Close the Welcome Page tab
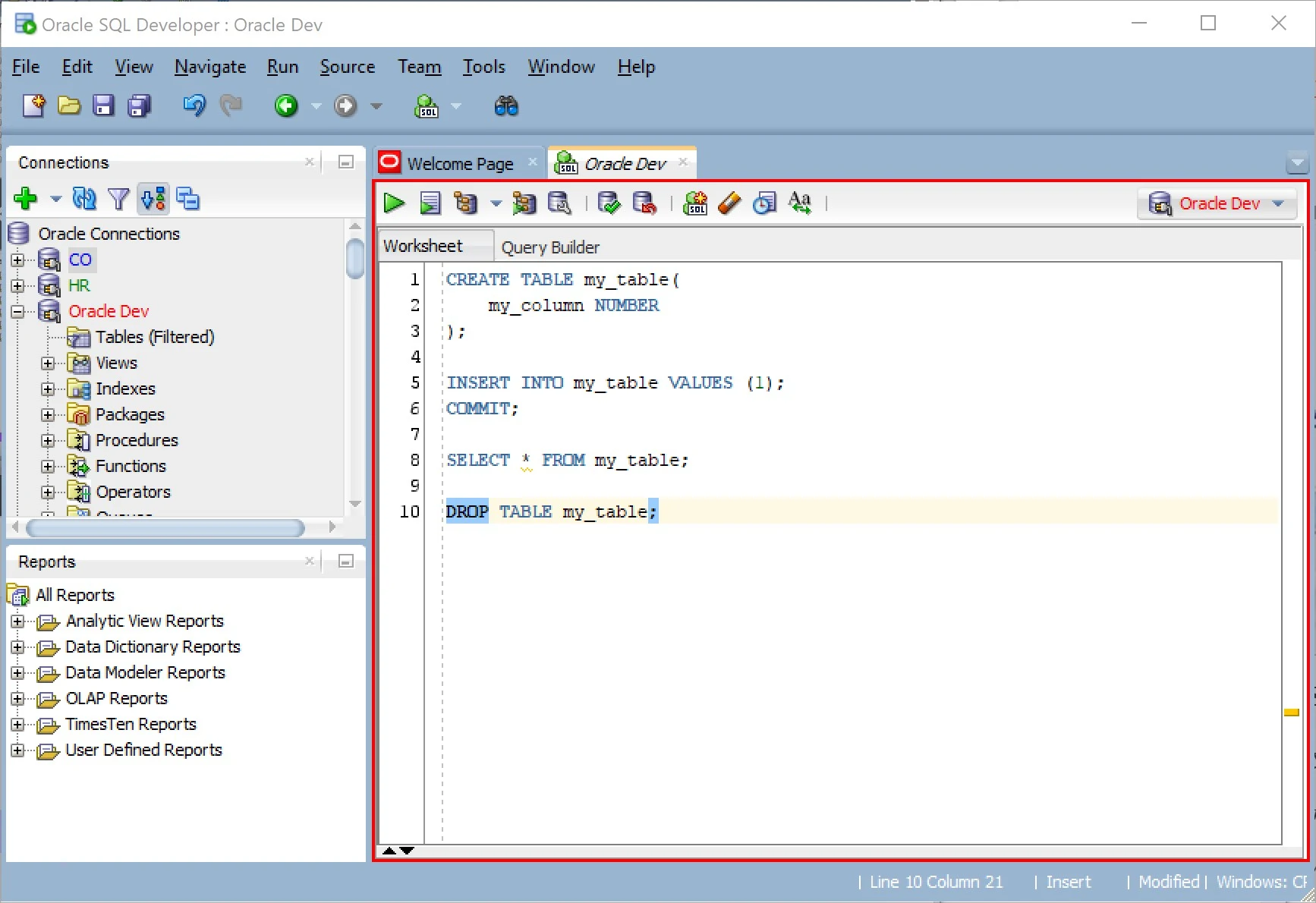Screen dimensions: 1316x903 point(533,162)
